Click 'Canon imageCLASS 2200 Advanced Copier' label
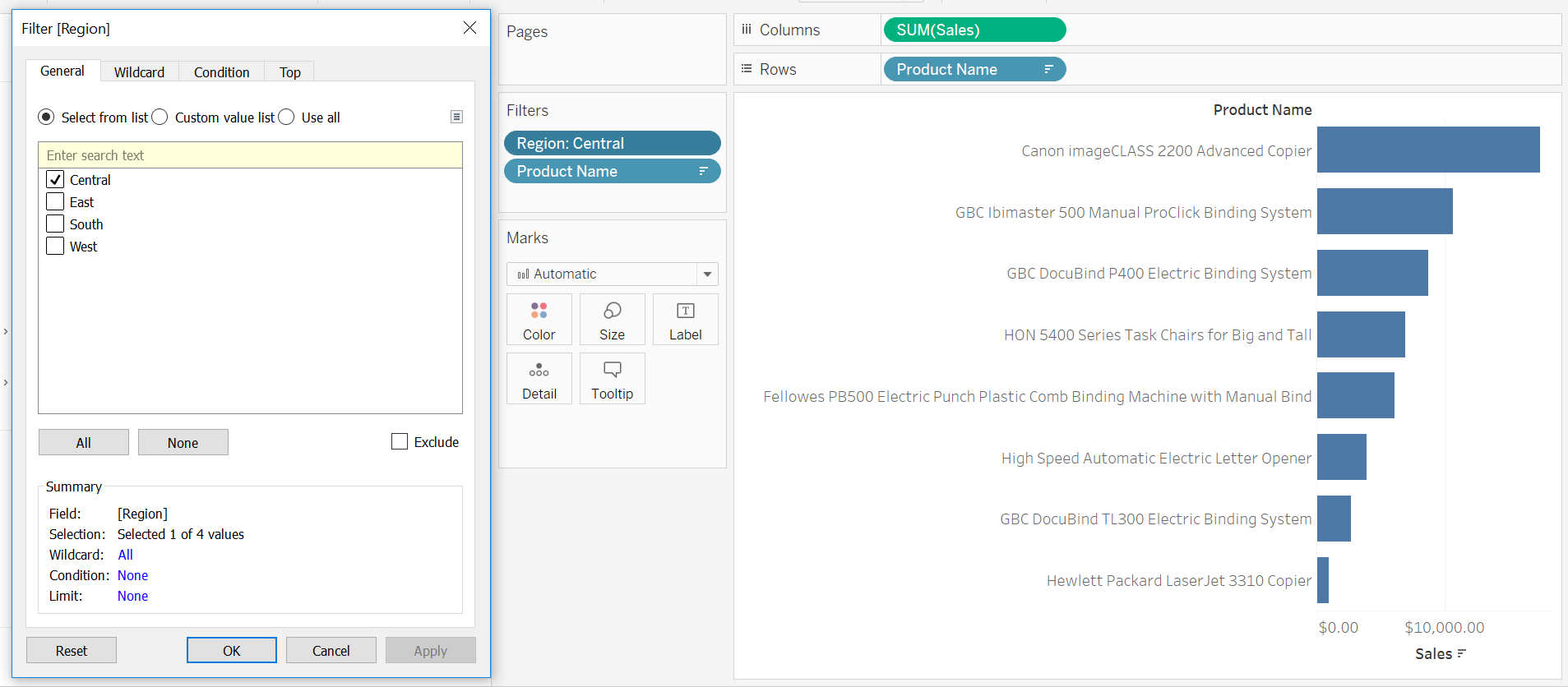 (1166, 150)
